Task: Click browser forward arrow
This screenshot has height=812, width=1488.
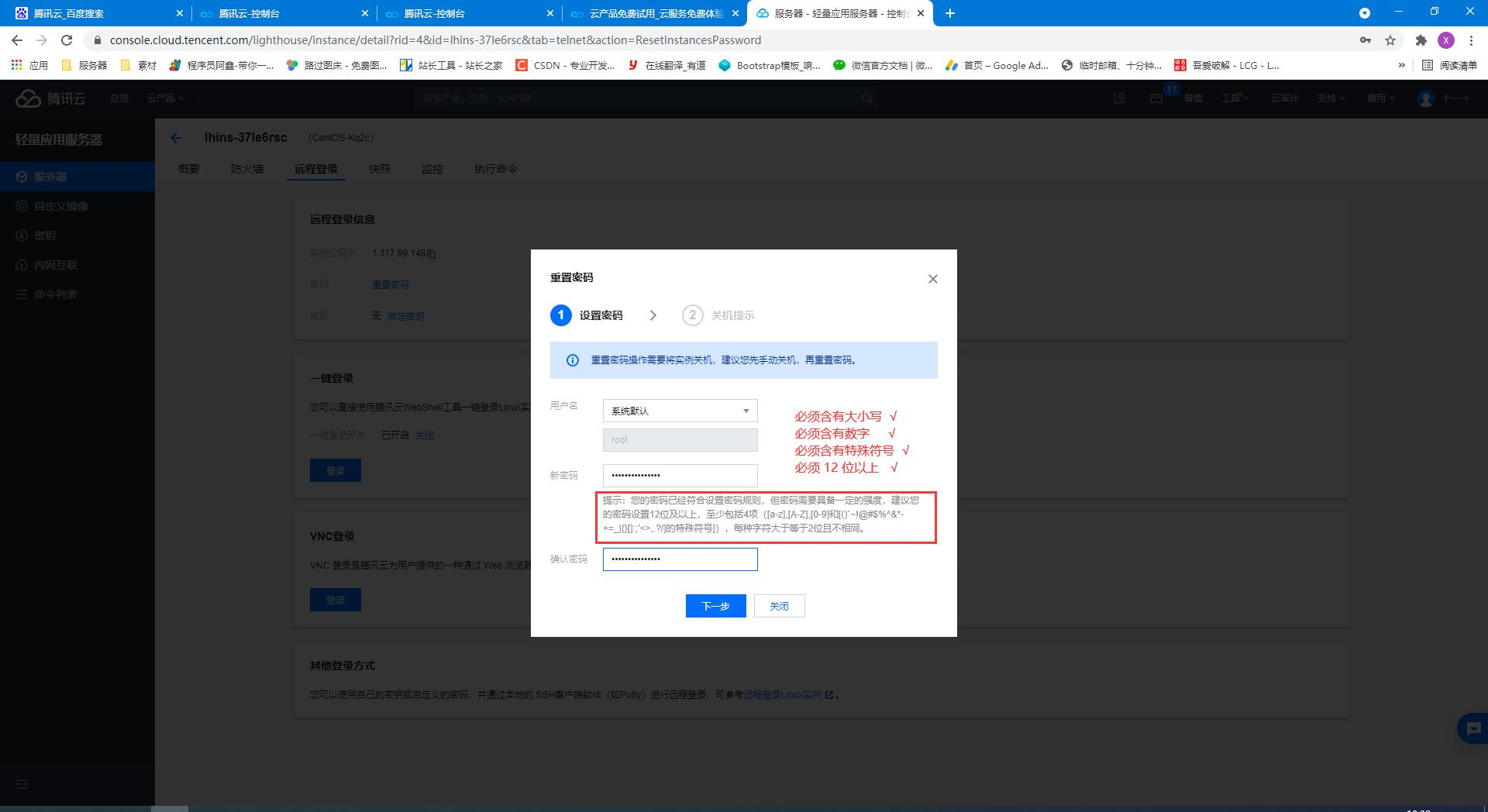Action: click(42, 40)
